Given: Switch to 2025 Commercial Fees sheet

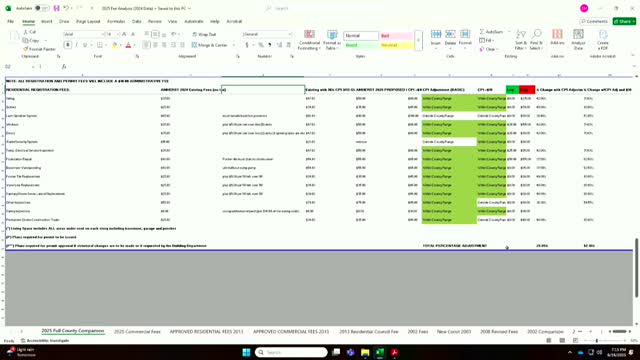Looking at the screenshot, I should pyautogui.click(x=137, y=331).
